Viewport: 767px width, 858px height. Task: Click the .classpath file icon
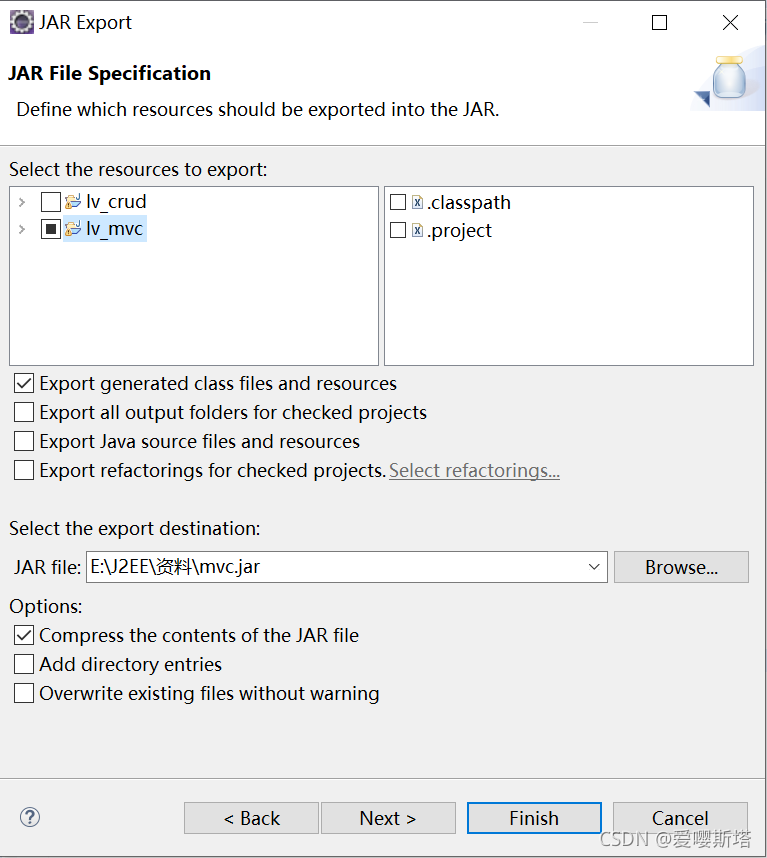coord(417,202)
